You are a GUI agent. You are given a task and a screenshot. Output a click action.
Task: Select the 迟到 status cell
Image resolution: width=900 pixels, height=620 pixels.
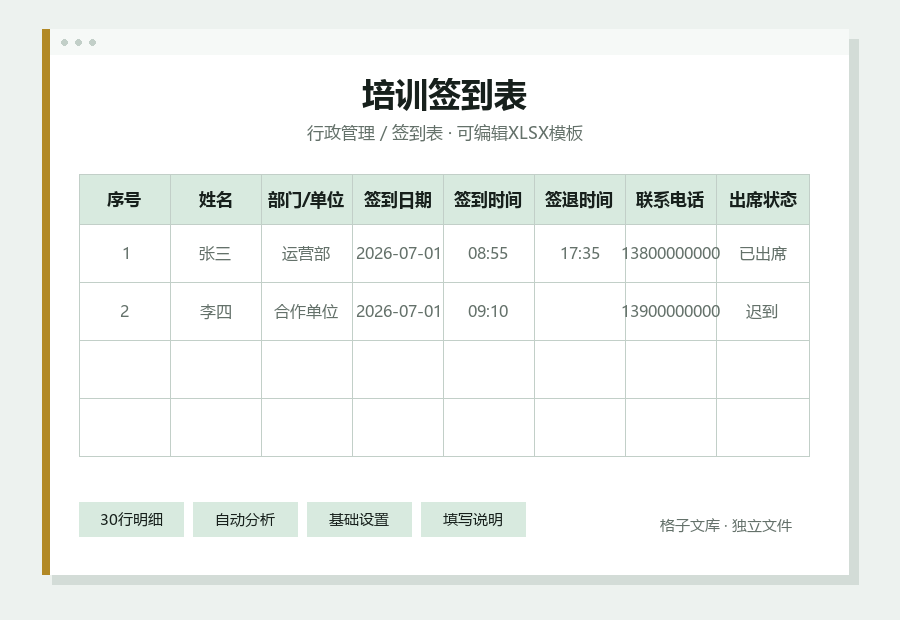(763, 312)
